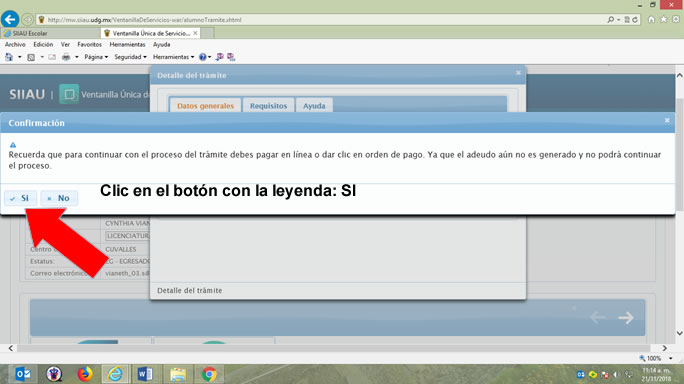Viewport: 684px width, 384px height.
Task: Close the Ventanilla Única de Servicio tab
Action: [x=195, y=33]
